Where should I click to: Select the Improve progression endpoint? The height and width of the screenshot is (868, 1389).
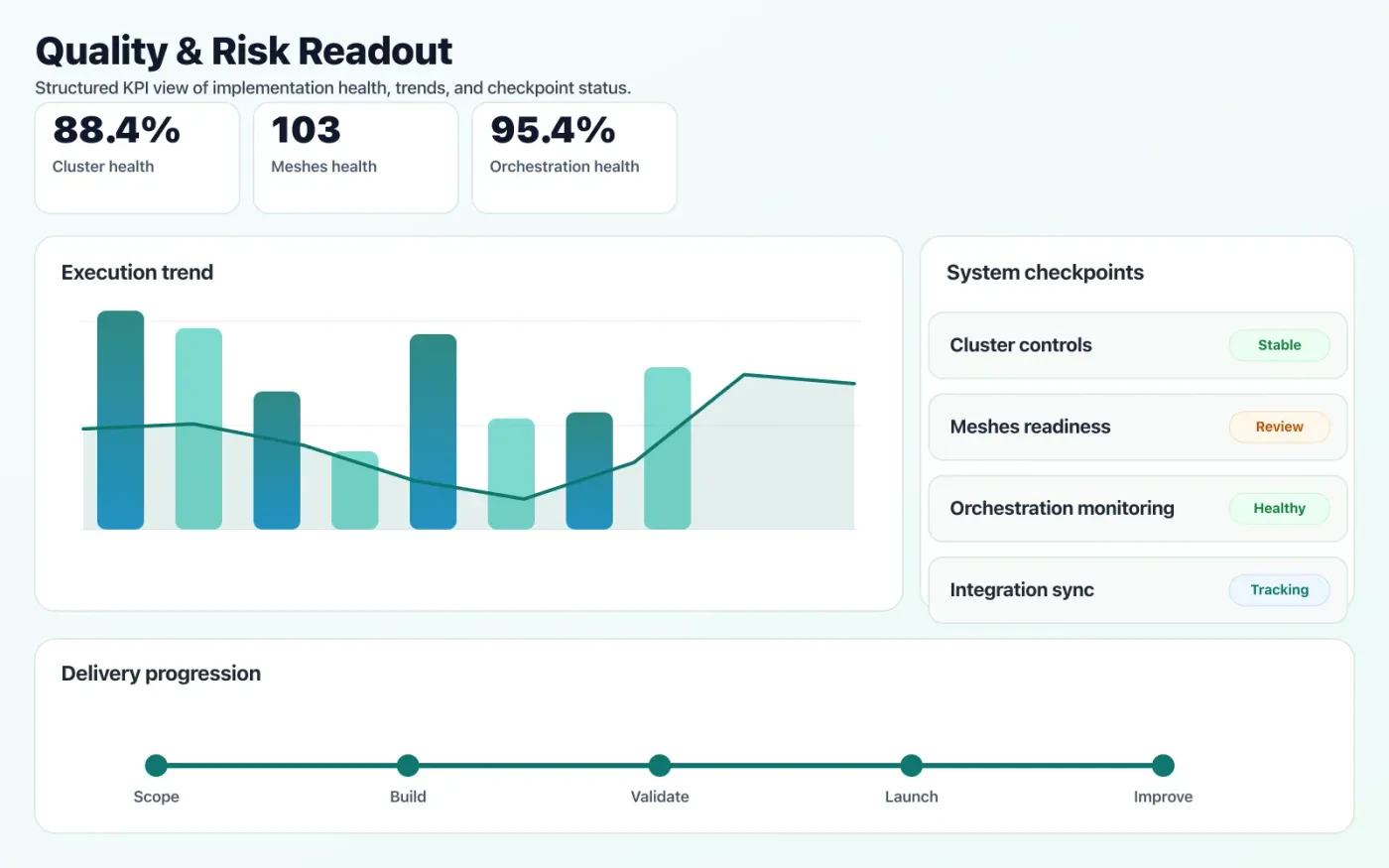(x=1163, y=765)
